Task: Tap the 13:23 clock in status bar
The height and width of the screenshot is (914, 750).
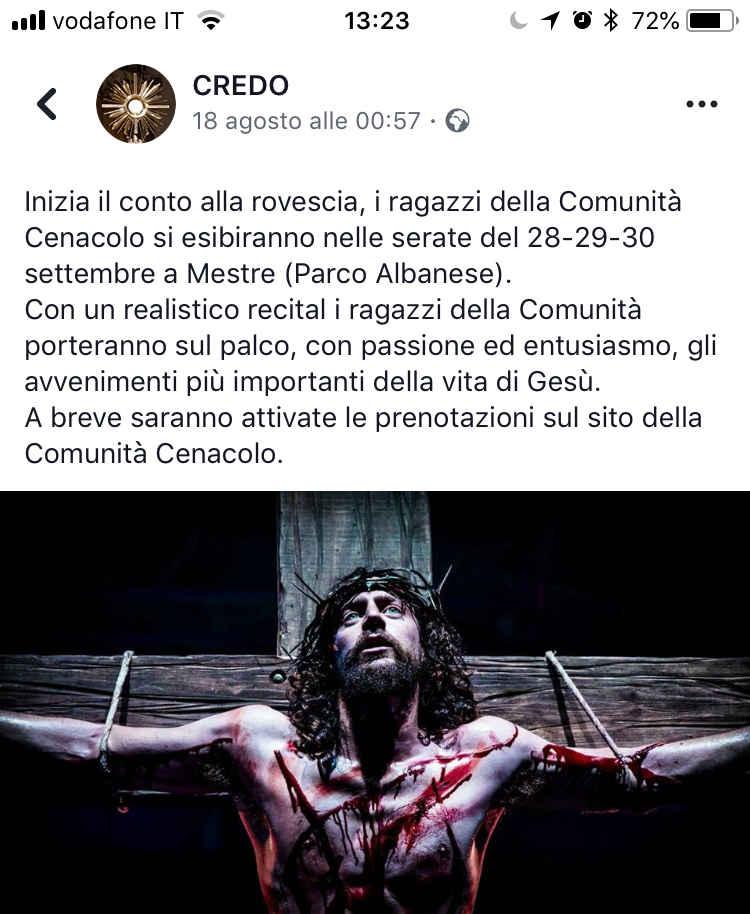Action: click(376, 21)
